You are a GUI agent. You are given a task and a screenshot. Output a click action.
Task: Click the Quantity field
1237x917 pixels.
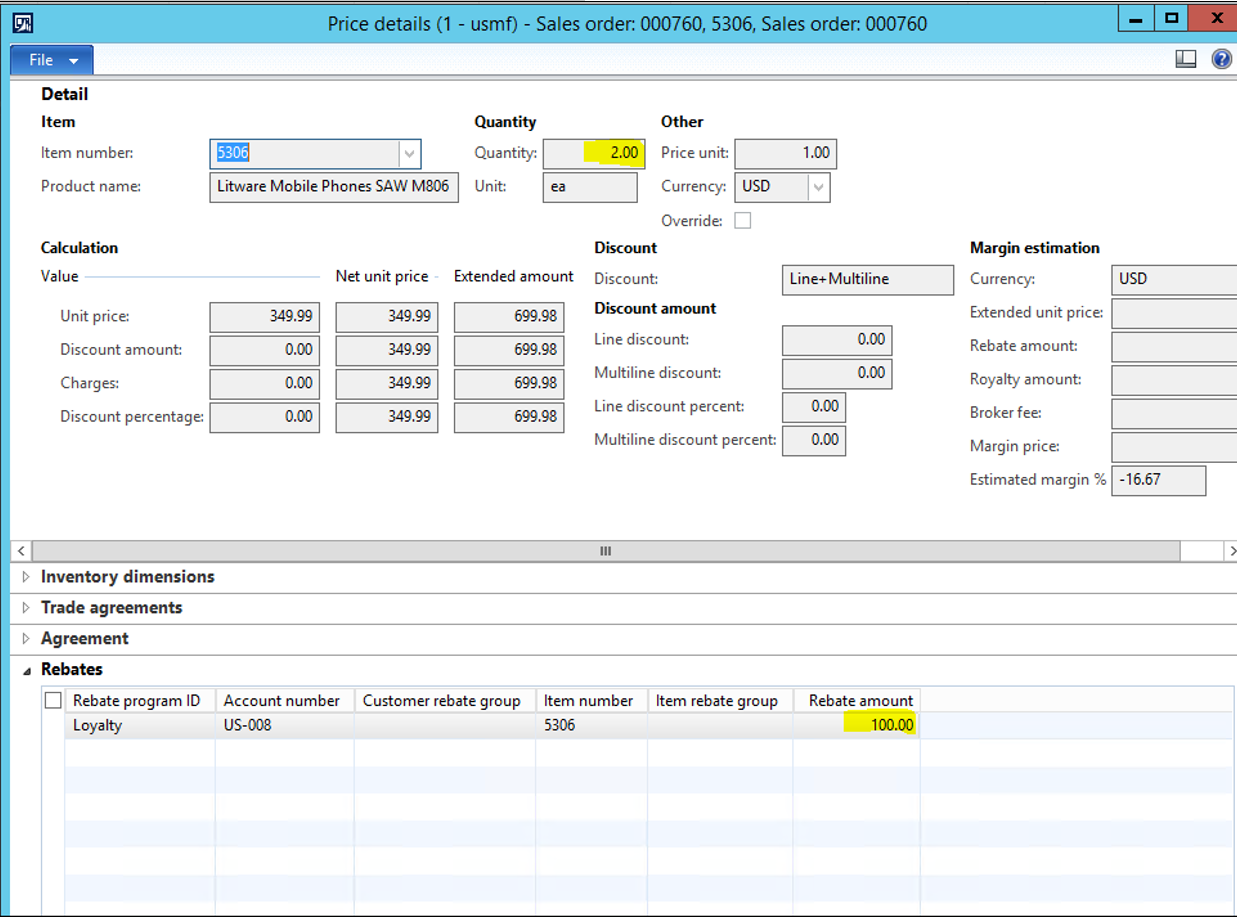tap(594, 153)
